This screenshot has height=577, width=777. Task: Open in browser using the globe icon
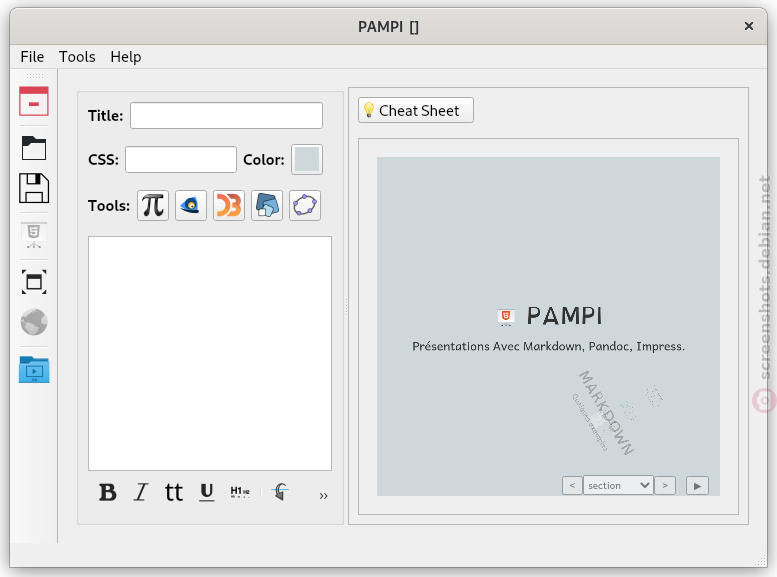click(34, 322)
